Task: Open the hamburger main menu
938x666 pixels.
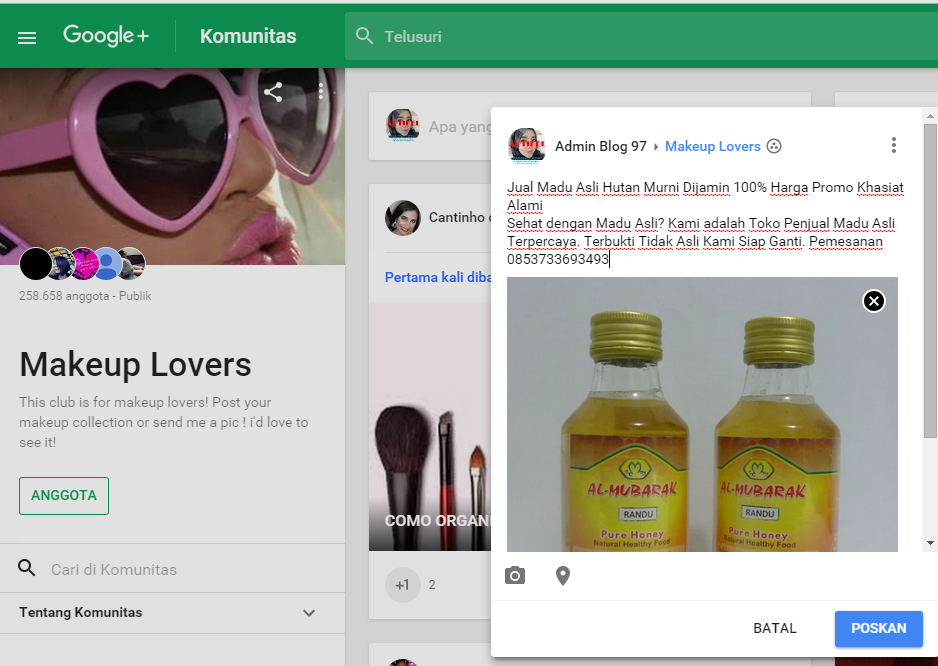Action: [27, 38]
